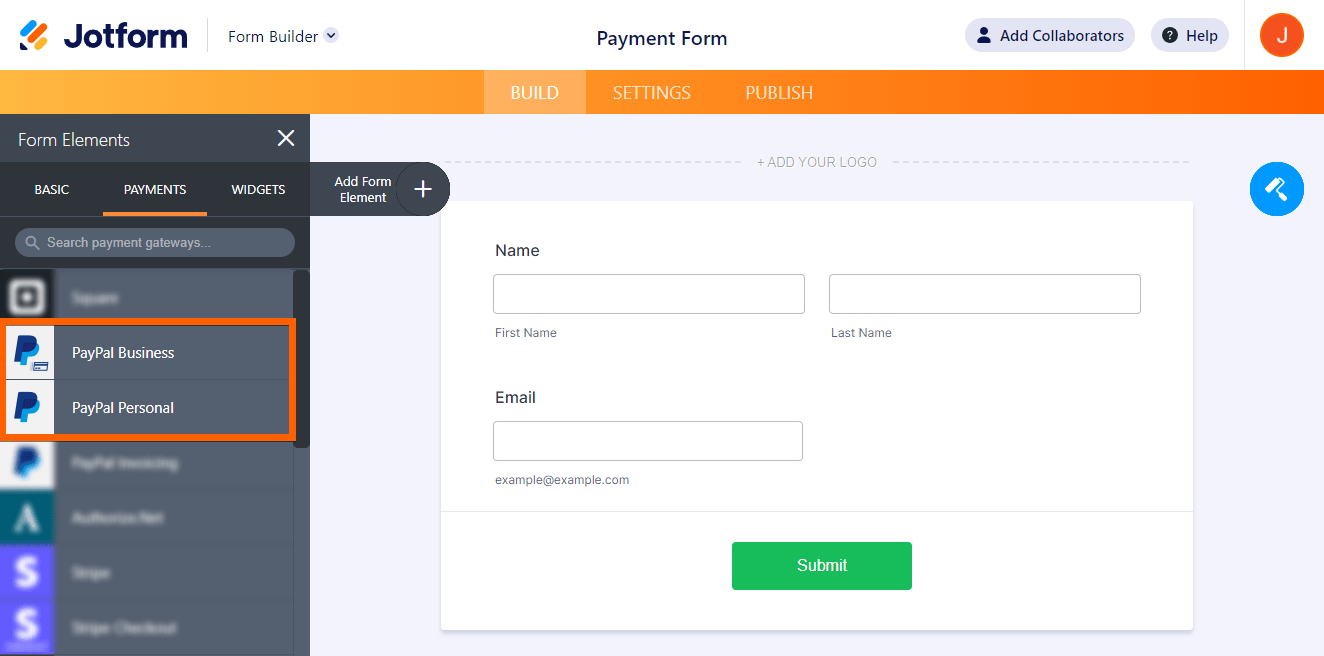Click the Add Your Logo placeholder
The image size is (1324, 656).
pos(816,162)
